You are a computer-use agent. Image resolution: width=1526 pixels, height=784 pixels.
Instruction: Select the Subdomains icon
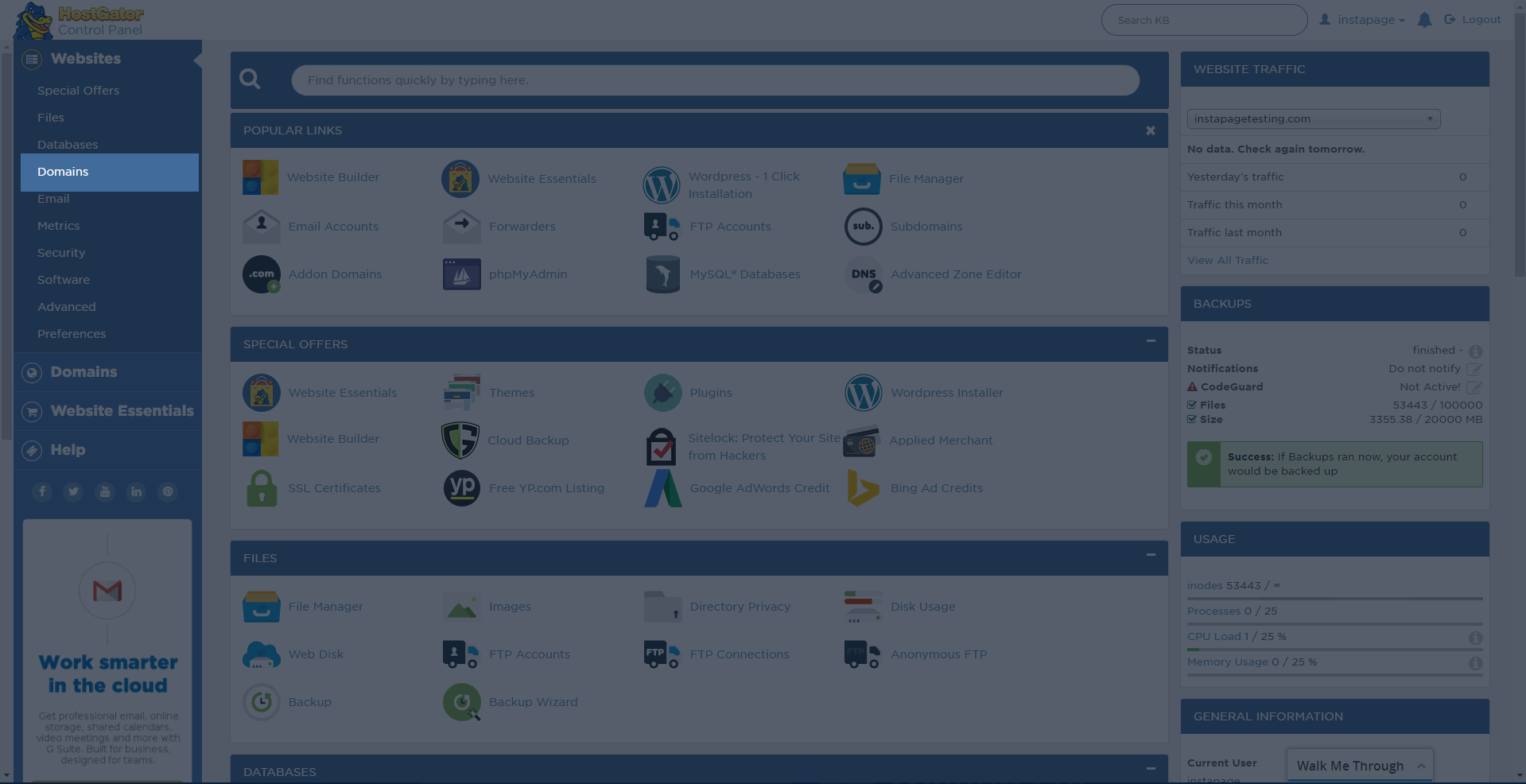(863, 226)
